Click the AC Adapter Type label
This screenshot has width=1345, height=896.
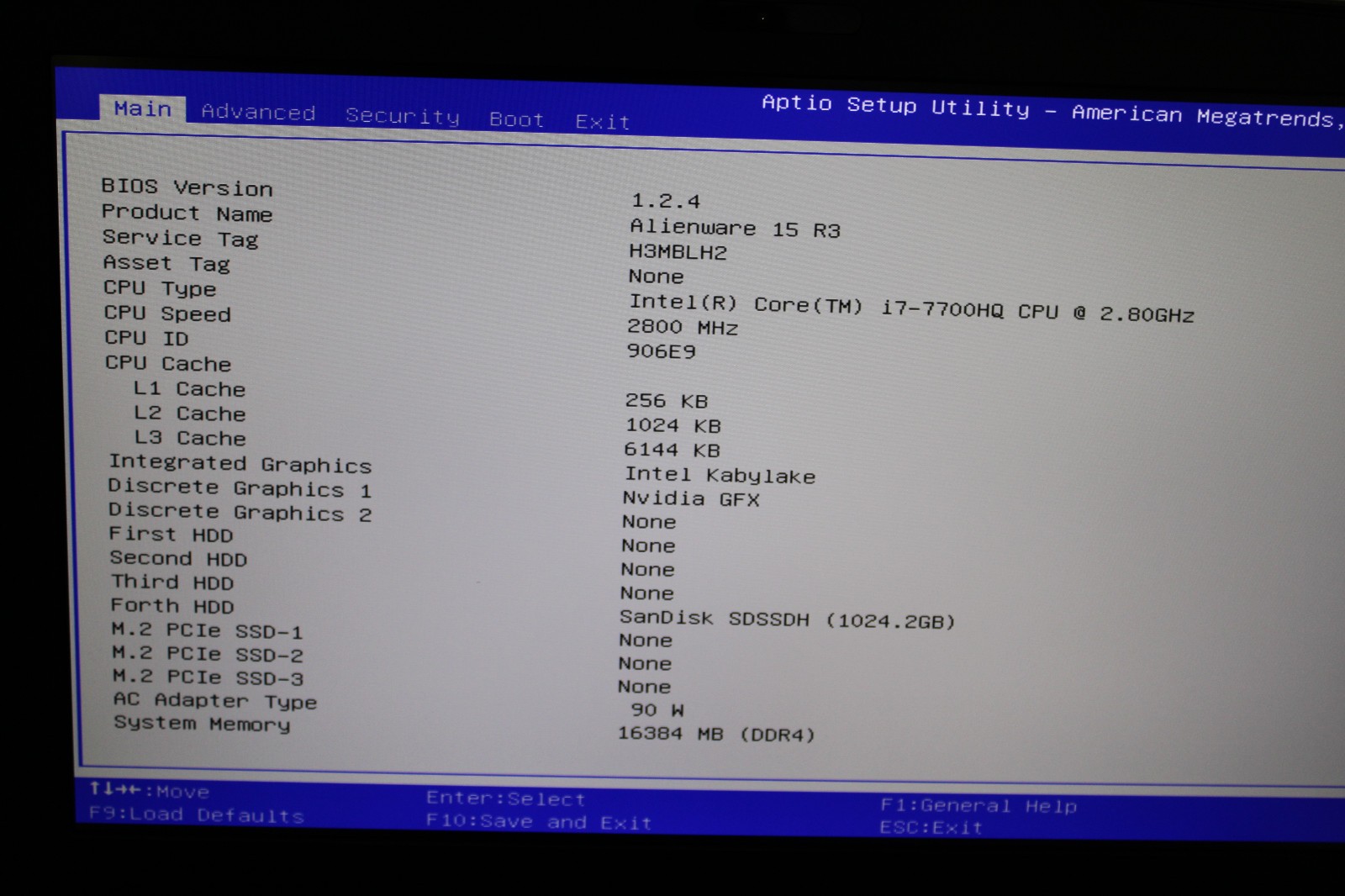215,700
